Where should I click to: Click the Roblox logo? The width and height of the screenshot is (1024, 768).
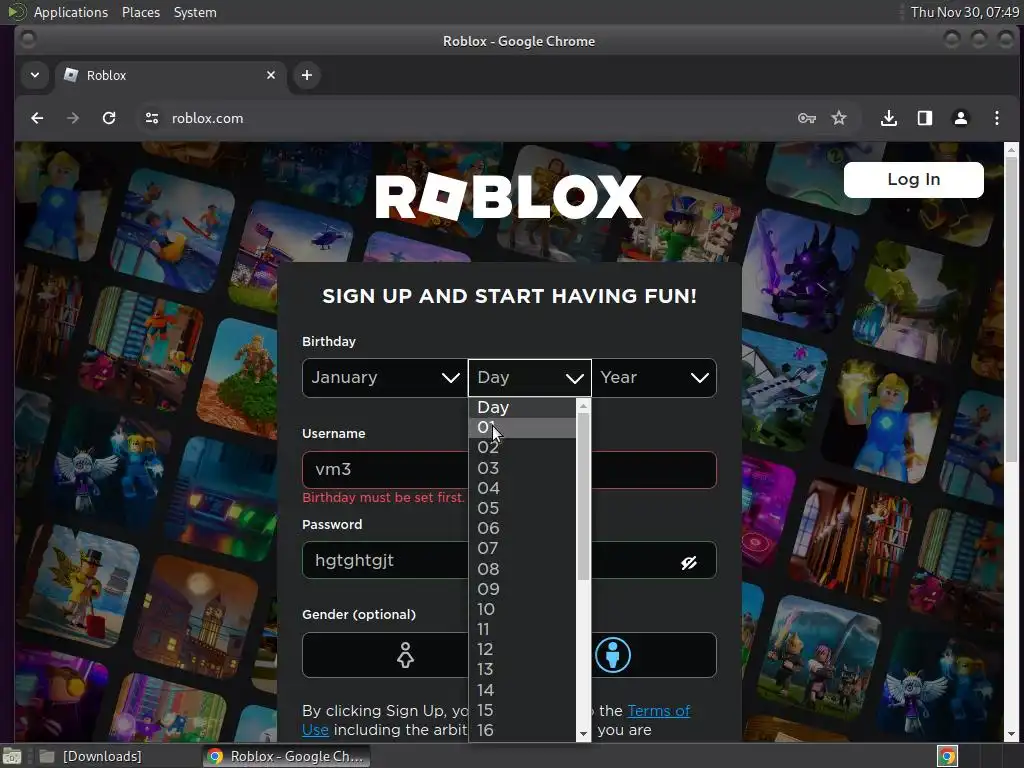pos(509,197)
